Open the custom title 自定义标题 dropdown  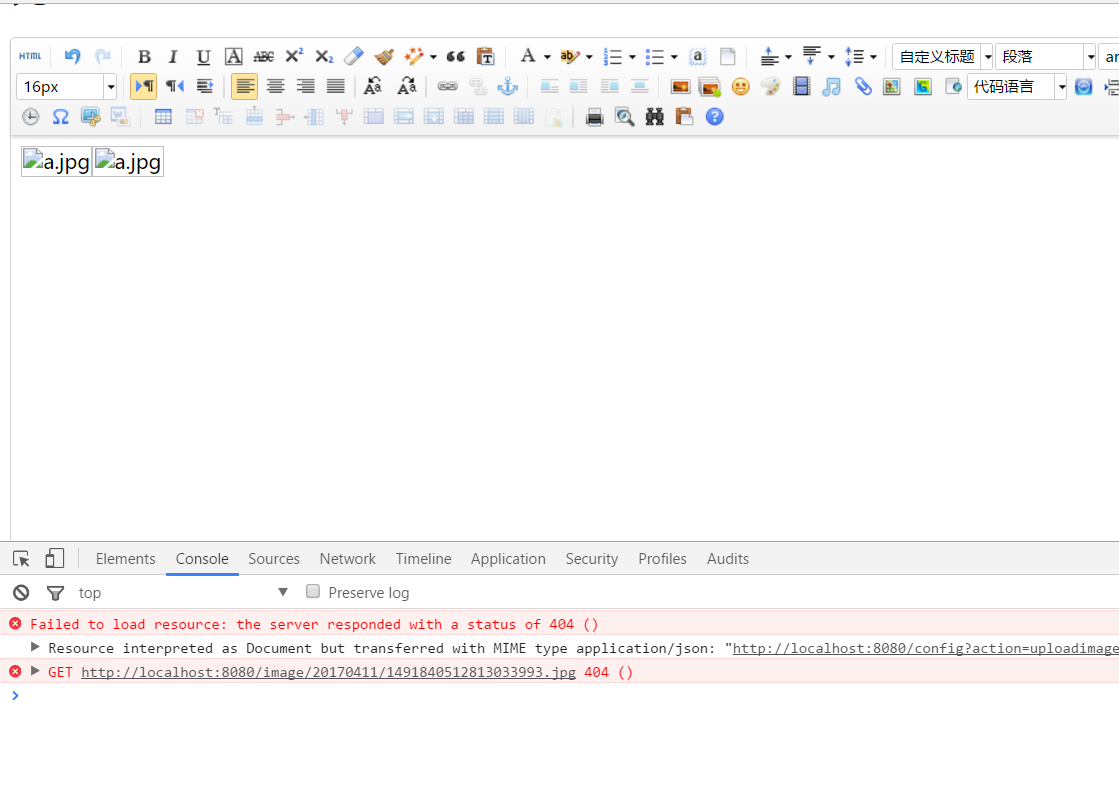point(943,56)
